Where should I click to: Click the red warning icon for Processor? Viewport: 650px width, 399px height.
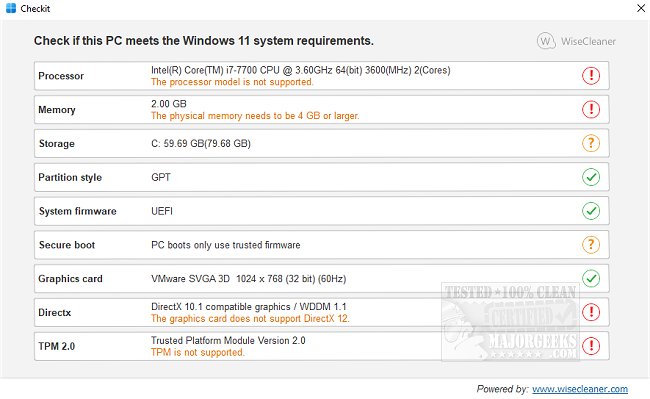point(591,76)
